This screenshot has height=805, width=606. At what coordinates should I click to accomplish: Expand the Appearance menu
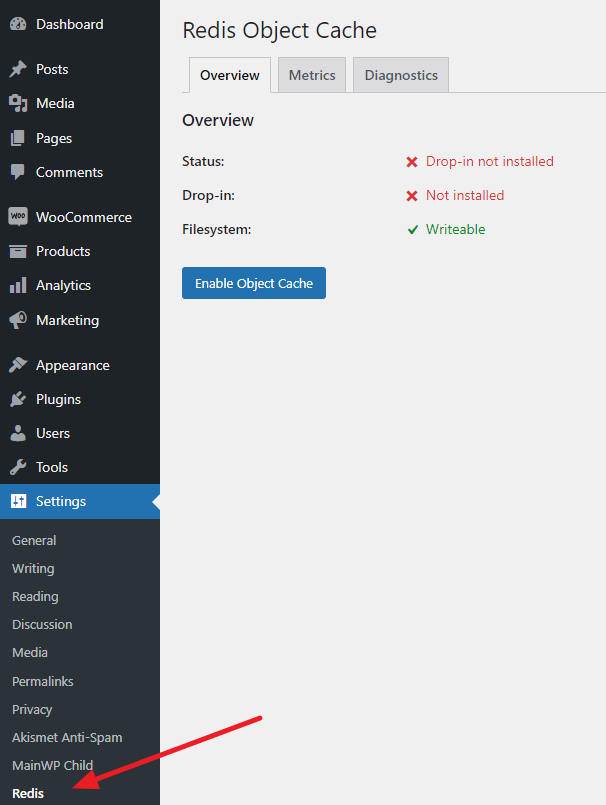(x=72, y=365)
